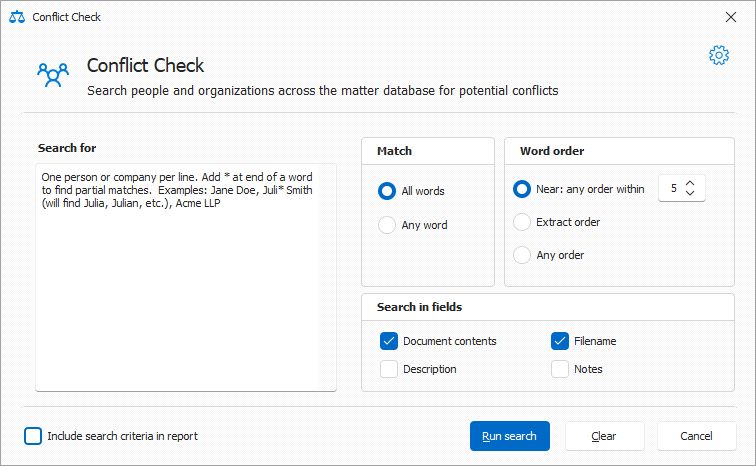Click the 'Search for' label
This screenshot has height=466, width=756.
67,148
